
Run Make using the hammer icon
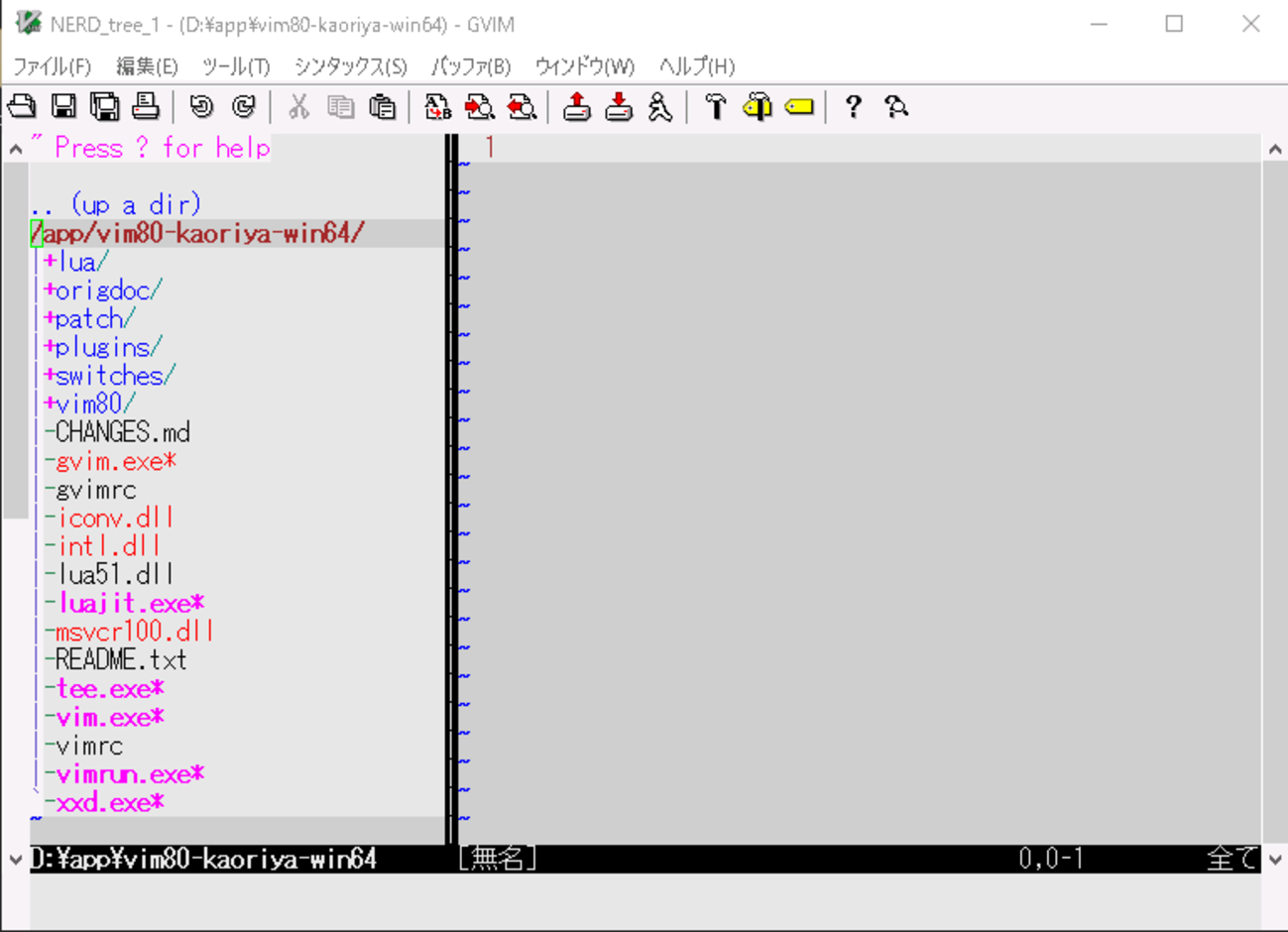715,106
